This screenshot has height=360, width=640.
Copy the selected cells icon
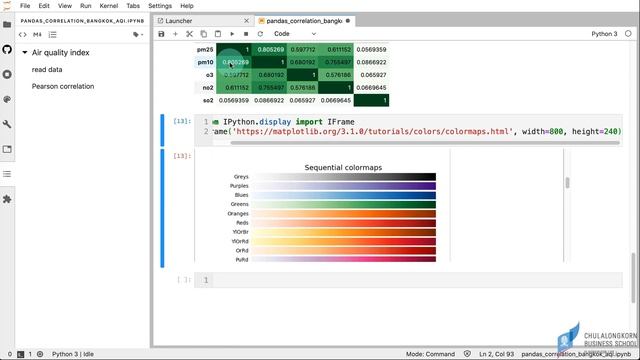(x=204, y=34)
